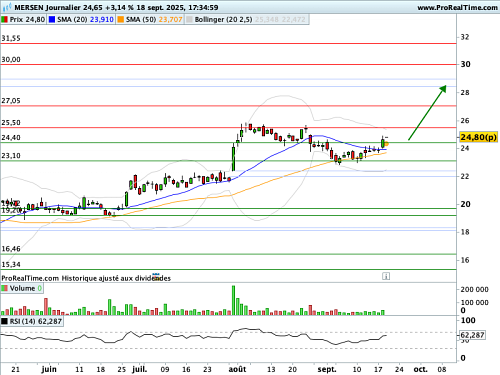Click the sept. label on time axis
This screenshot has height=375, width=500.
click(x=327, y=369)
